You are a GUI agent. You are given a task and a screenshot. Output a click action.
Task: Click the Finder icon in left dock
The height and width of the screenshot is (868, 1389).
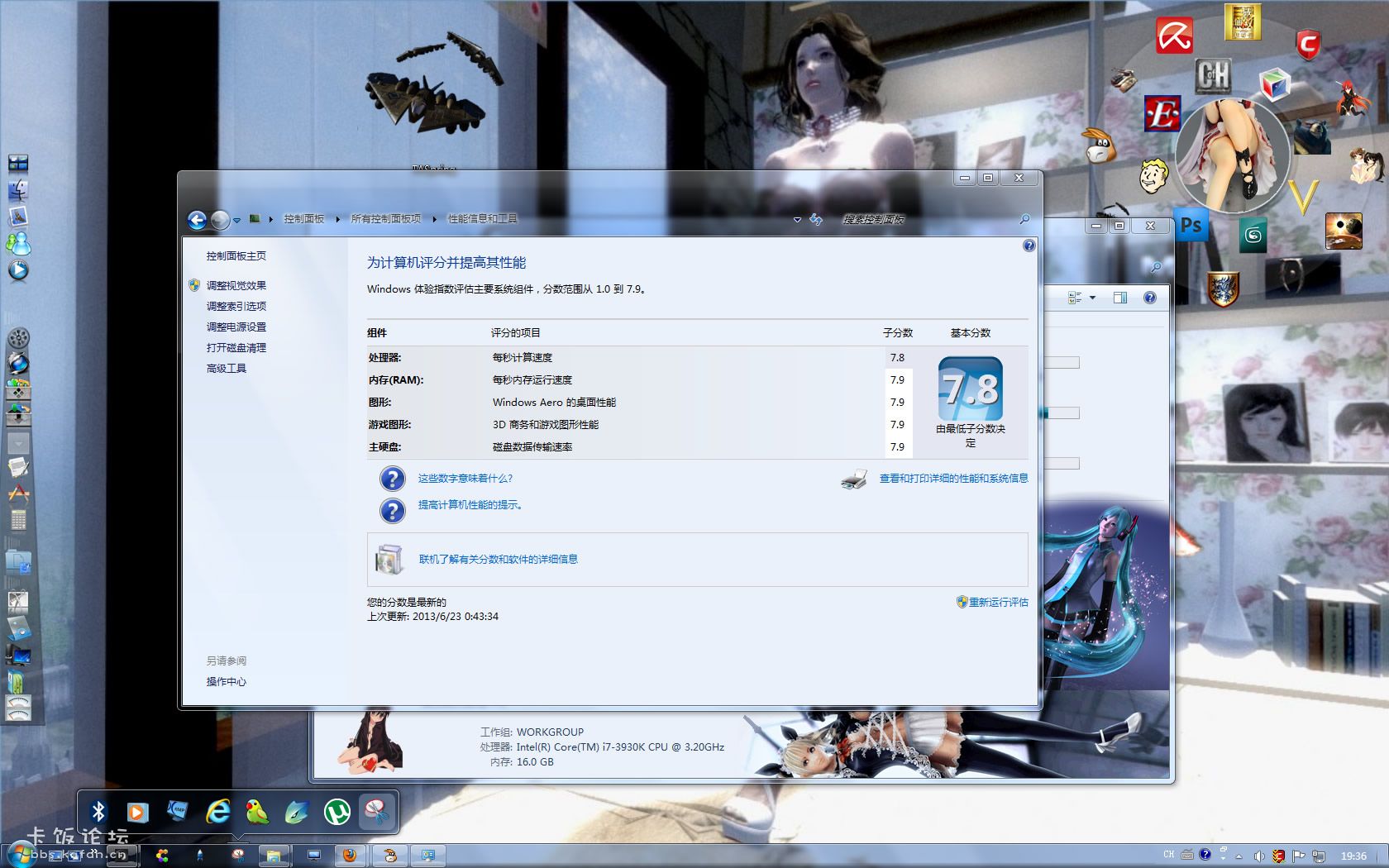[x=18, y=191]
